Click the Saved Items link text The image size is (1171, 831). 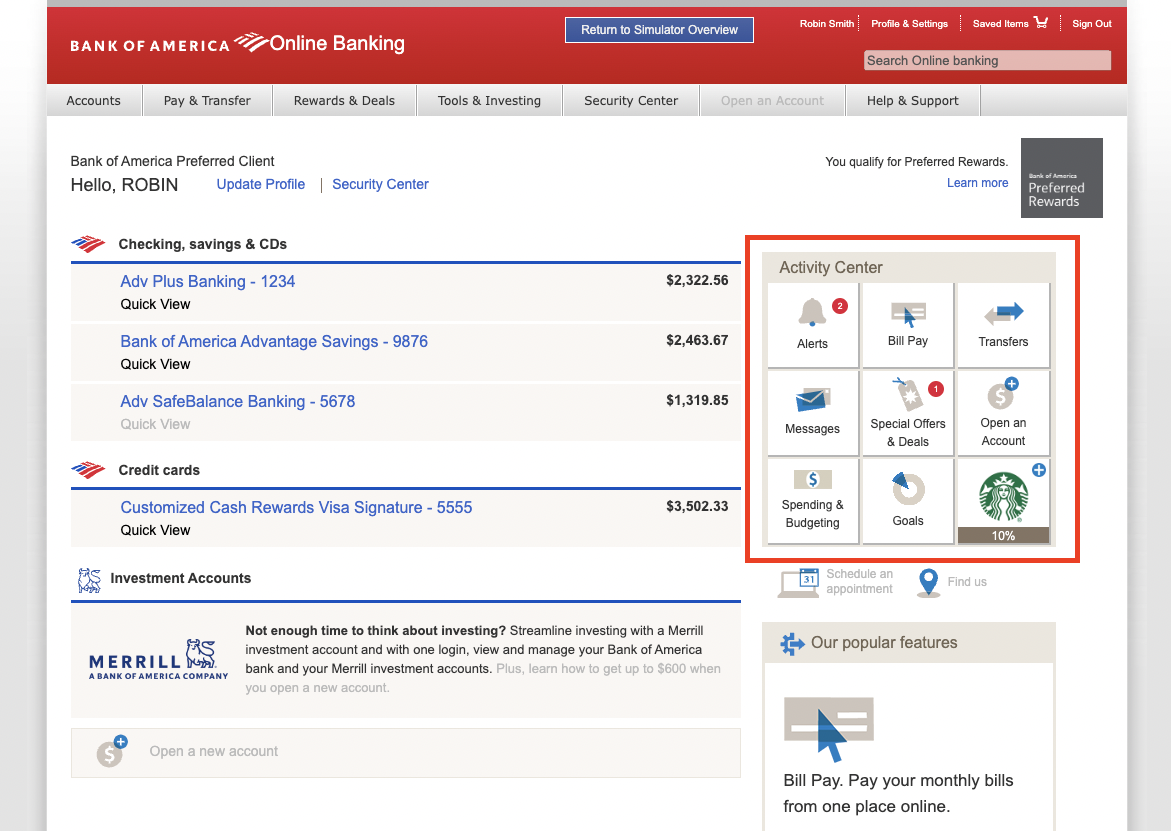(x=1001, y=24)
